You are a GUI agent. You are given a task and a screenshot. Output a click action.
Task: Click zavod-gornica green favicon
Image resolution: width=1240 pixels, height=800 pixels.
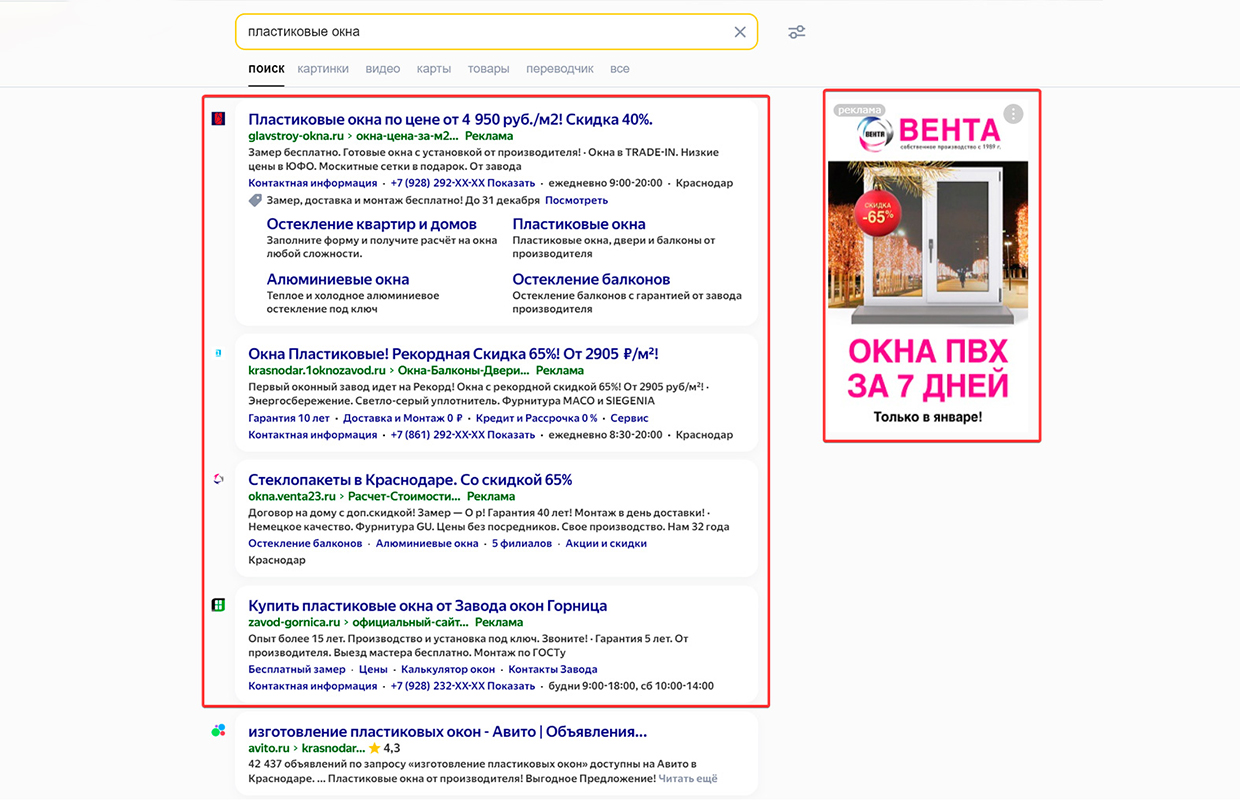[x=218, y=605]
